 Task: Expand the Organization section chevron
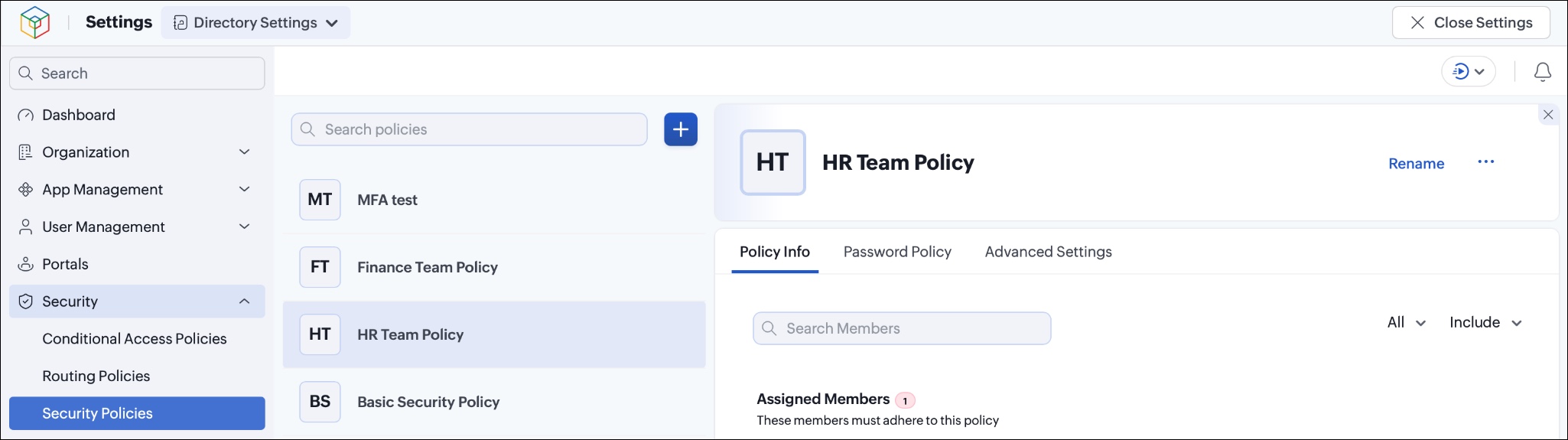point(245,152)
